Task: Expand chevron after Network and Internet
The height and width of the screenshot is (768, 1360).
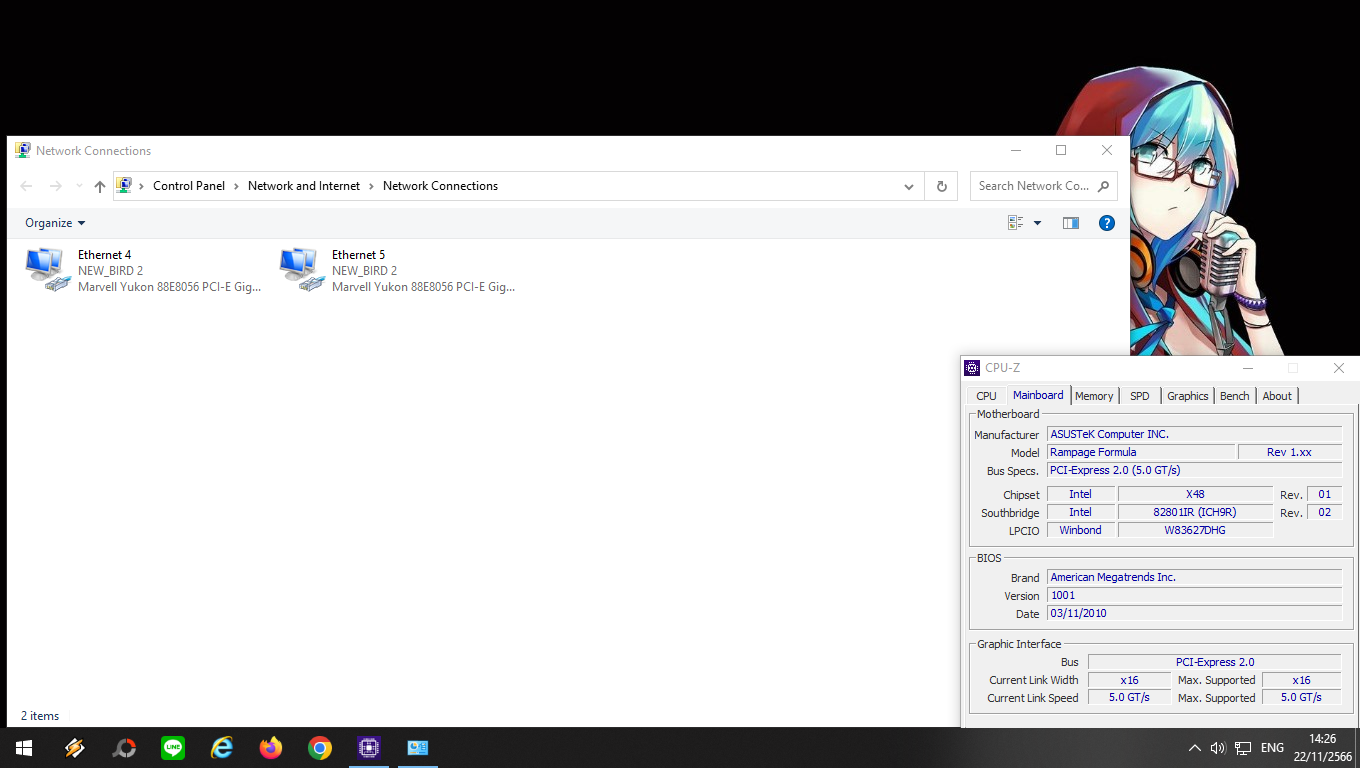Action: tap(372, 186)
